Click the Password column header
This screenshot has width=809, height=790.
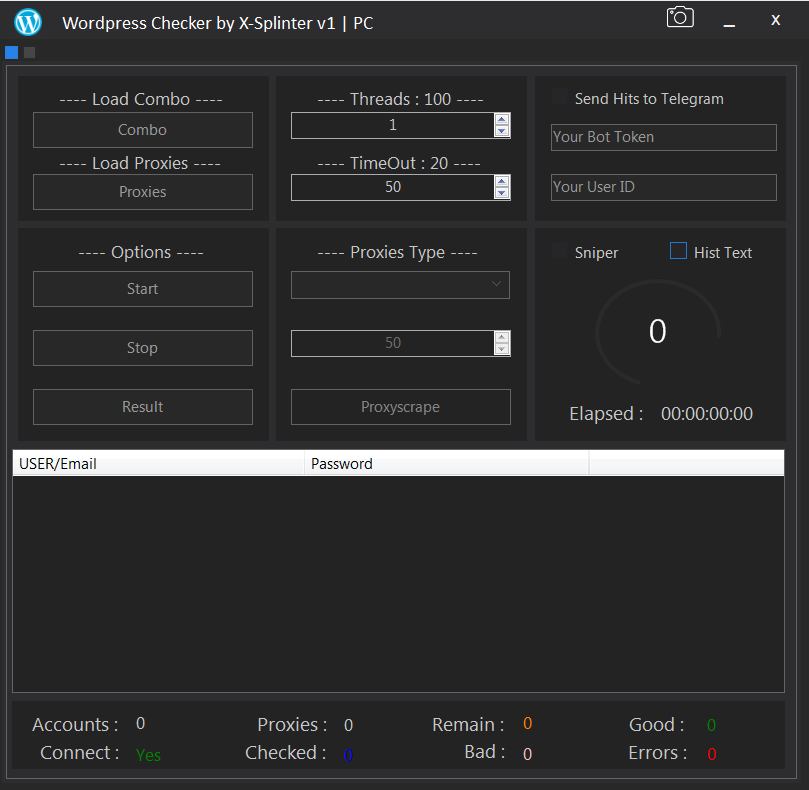[446, 463]
